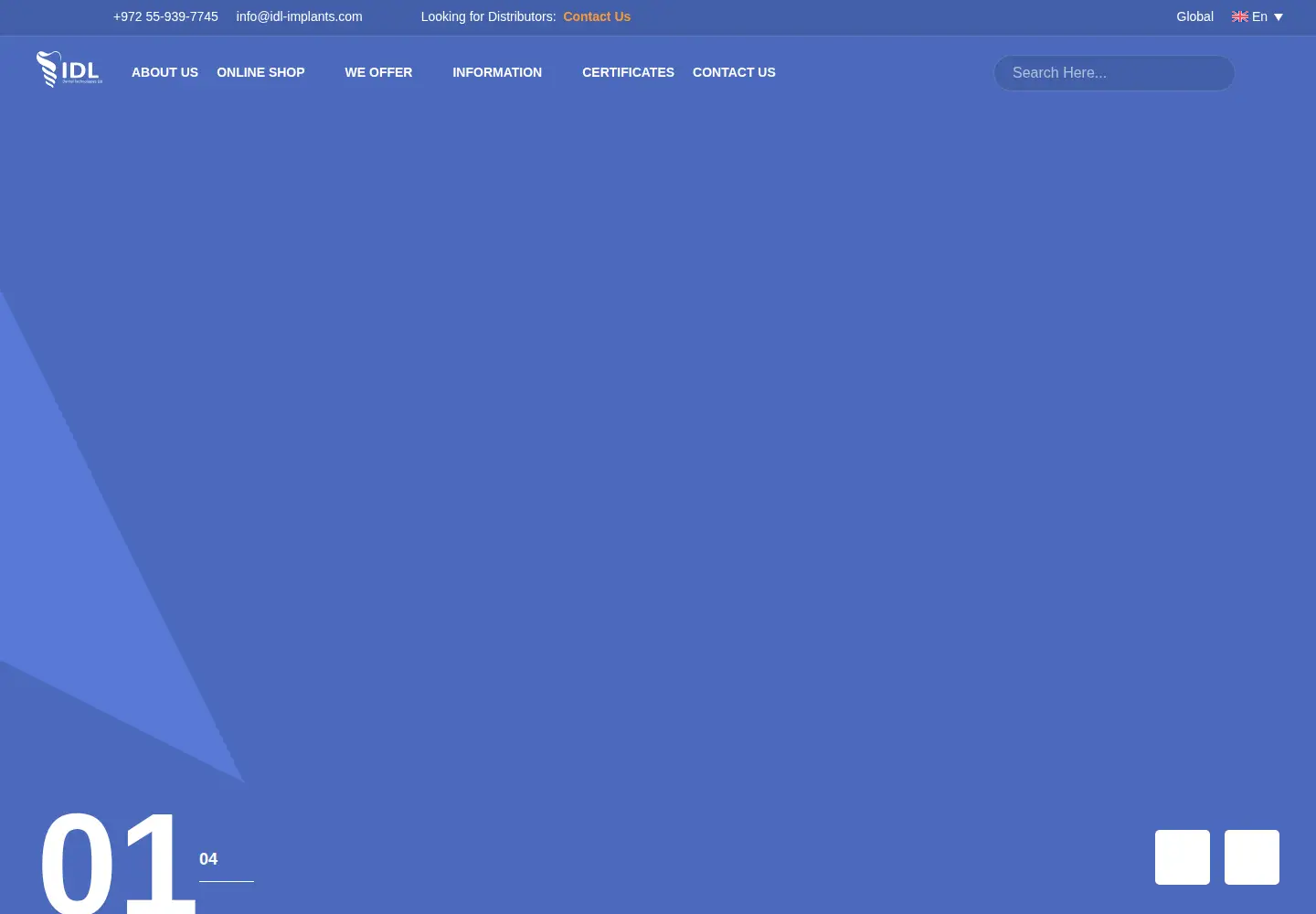Click the "04" slide total counter

point(208,859)
